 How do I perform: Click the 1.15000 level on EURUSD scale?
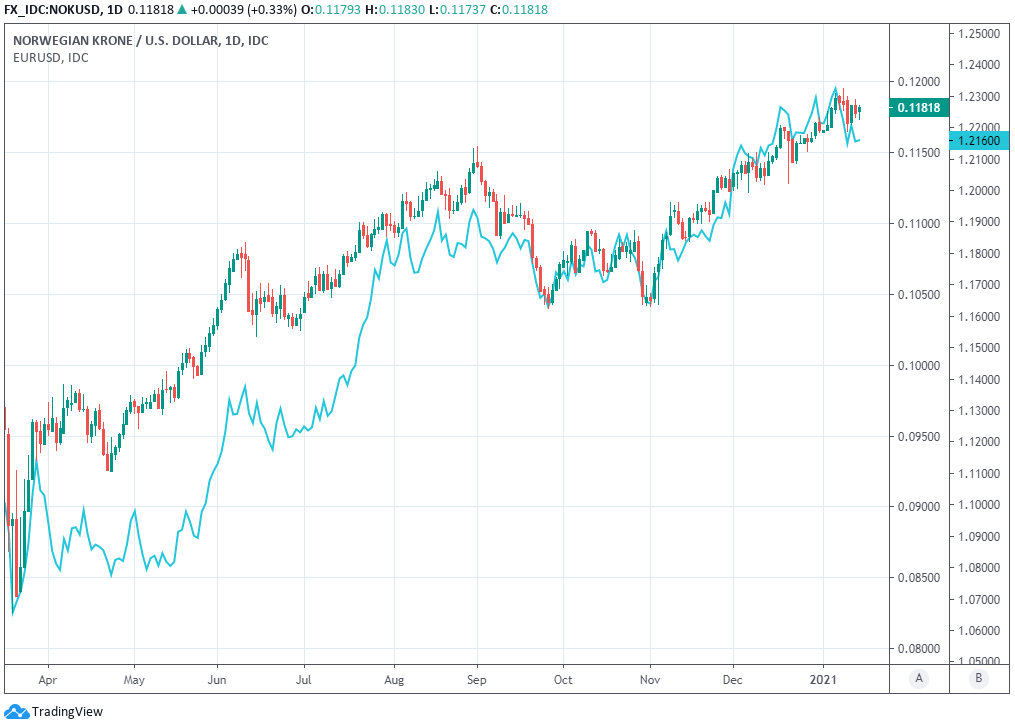click(980, 348)
